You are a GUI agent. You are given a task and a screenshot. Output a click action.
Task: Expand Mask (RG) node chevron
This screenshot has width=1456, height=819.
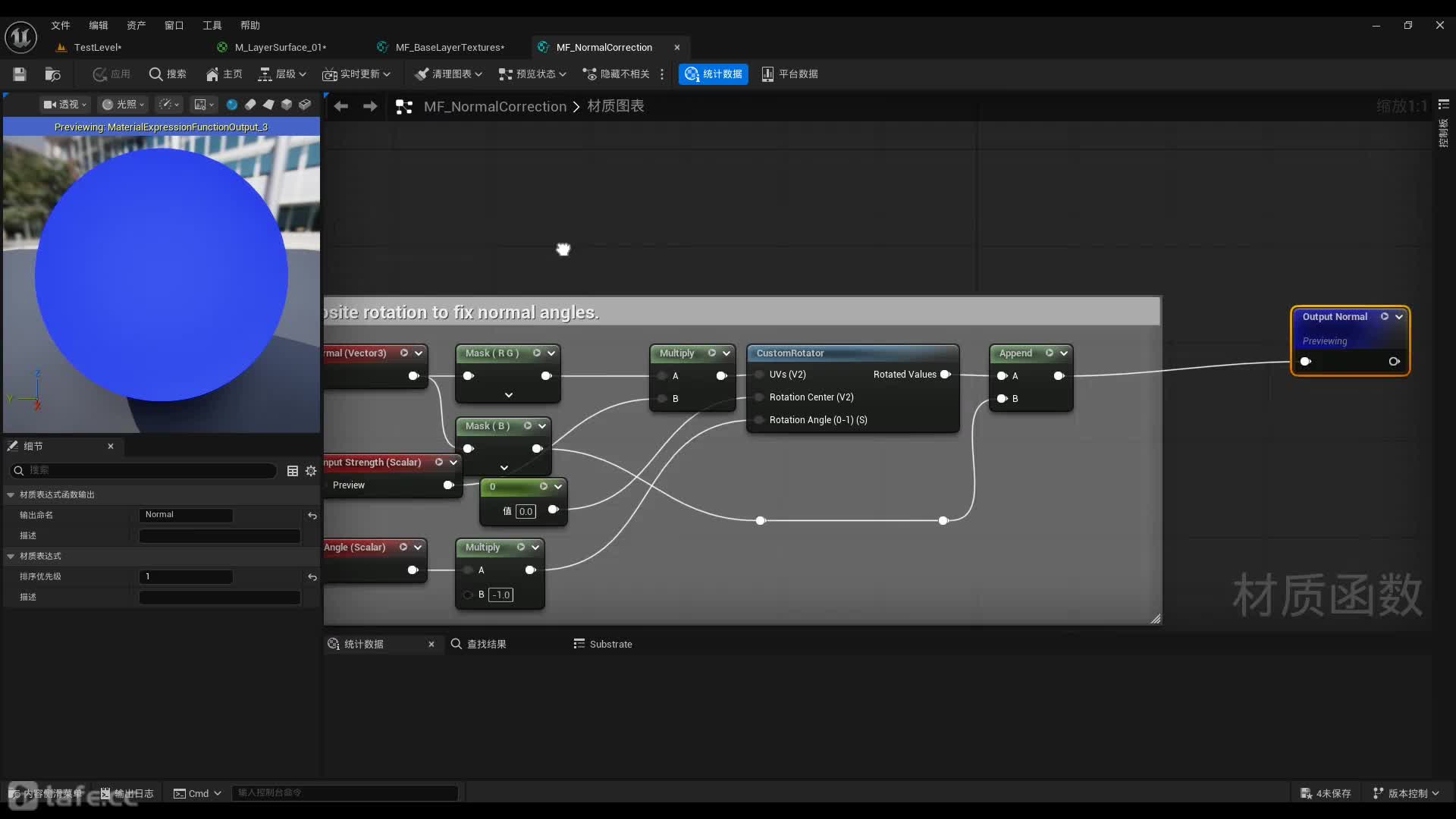click(x=509, y=395)
